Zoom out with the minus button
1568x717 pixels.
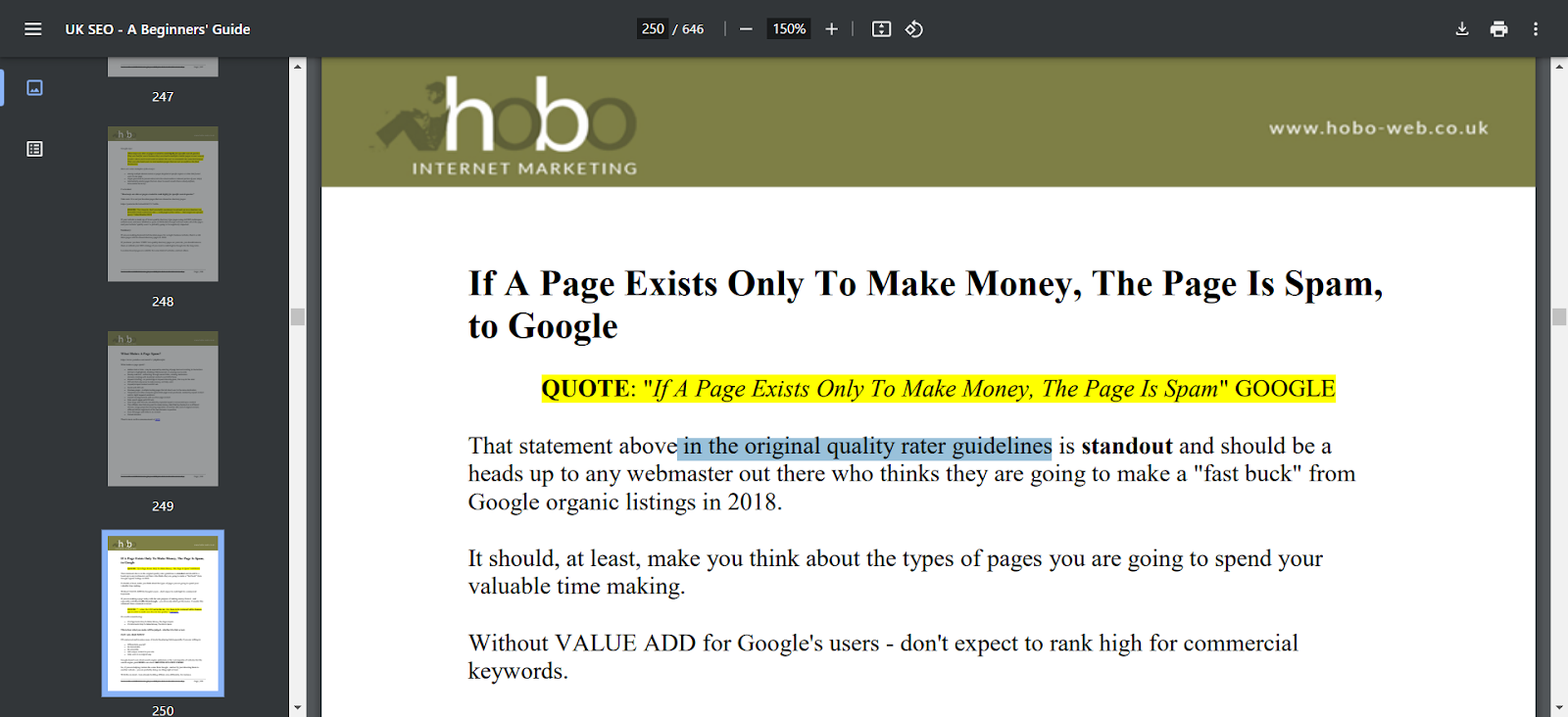pos(746,29)
